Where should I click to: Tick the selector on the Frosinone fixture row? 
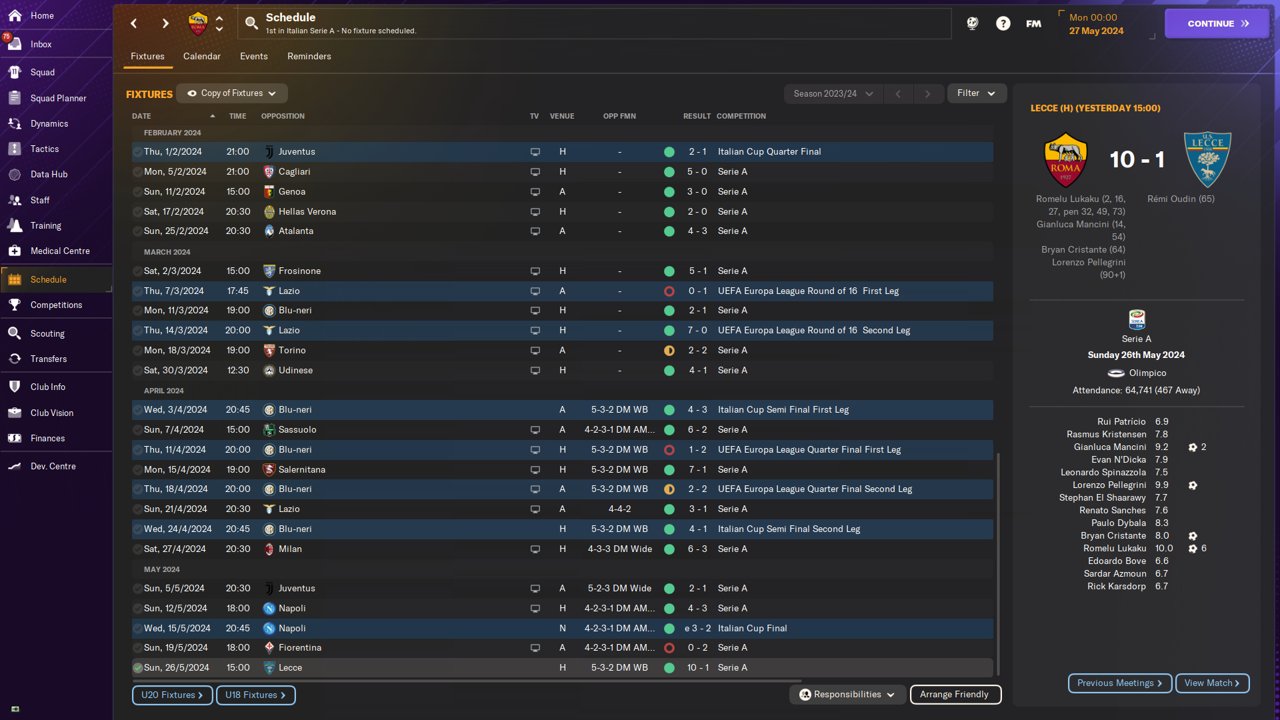[x=138, y=271]
